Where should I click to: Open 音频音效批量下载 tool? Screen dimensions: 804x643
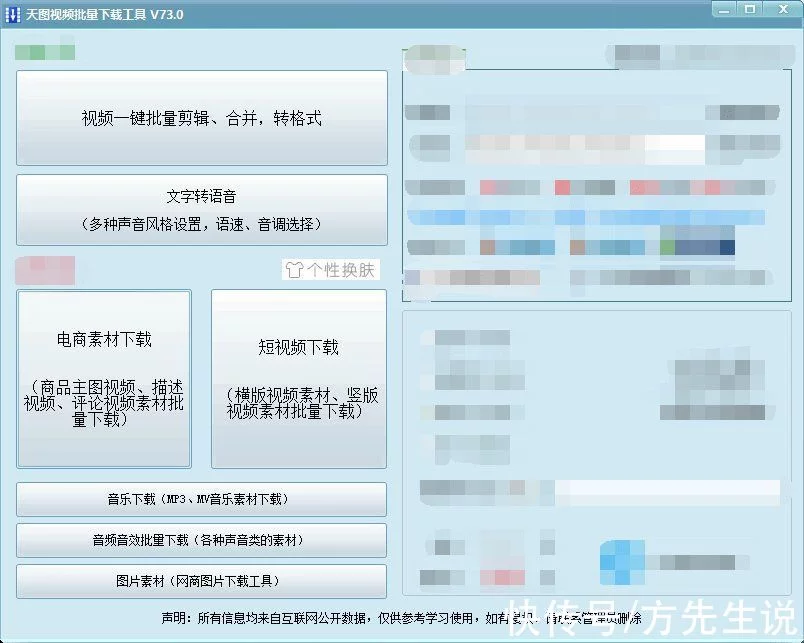coord(202,540)
